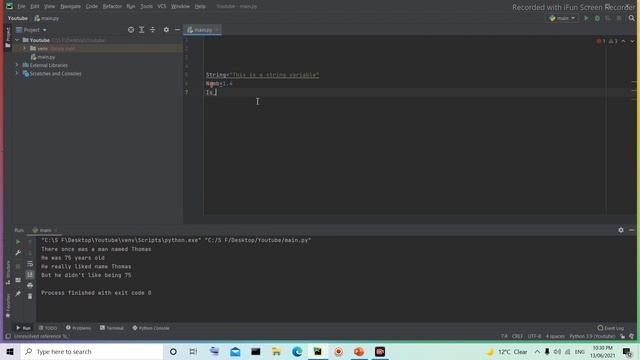Click main.py breadcrumb in navigation bar
This screenshot has height=360, width=640.
47,18
